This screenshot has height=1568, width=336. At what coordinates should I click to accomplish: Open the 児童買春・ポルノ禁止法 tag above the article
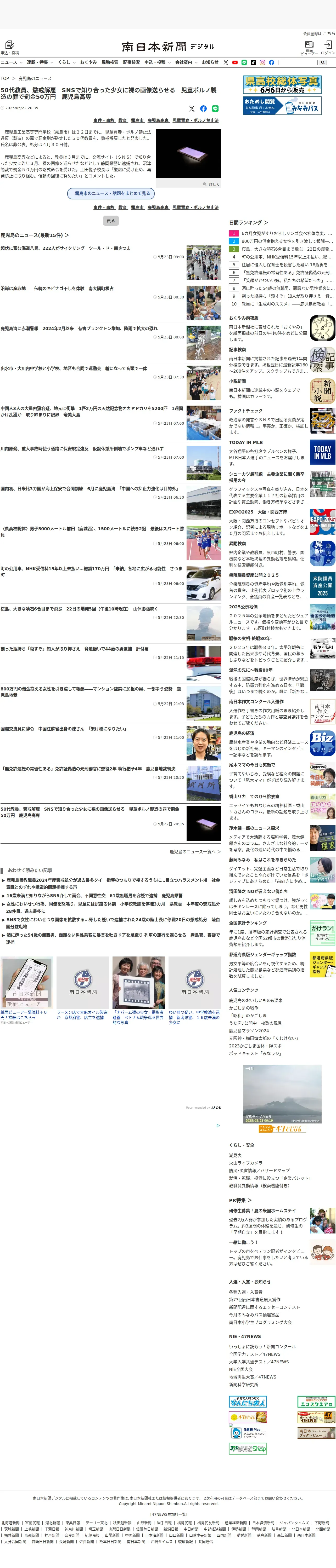tap(195, 120)
